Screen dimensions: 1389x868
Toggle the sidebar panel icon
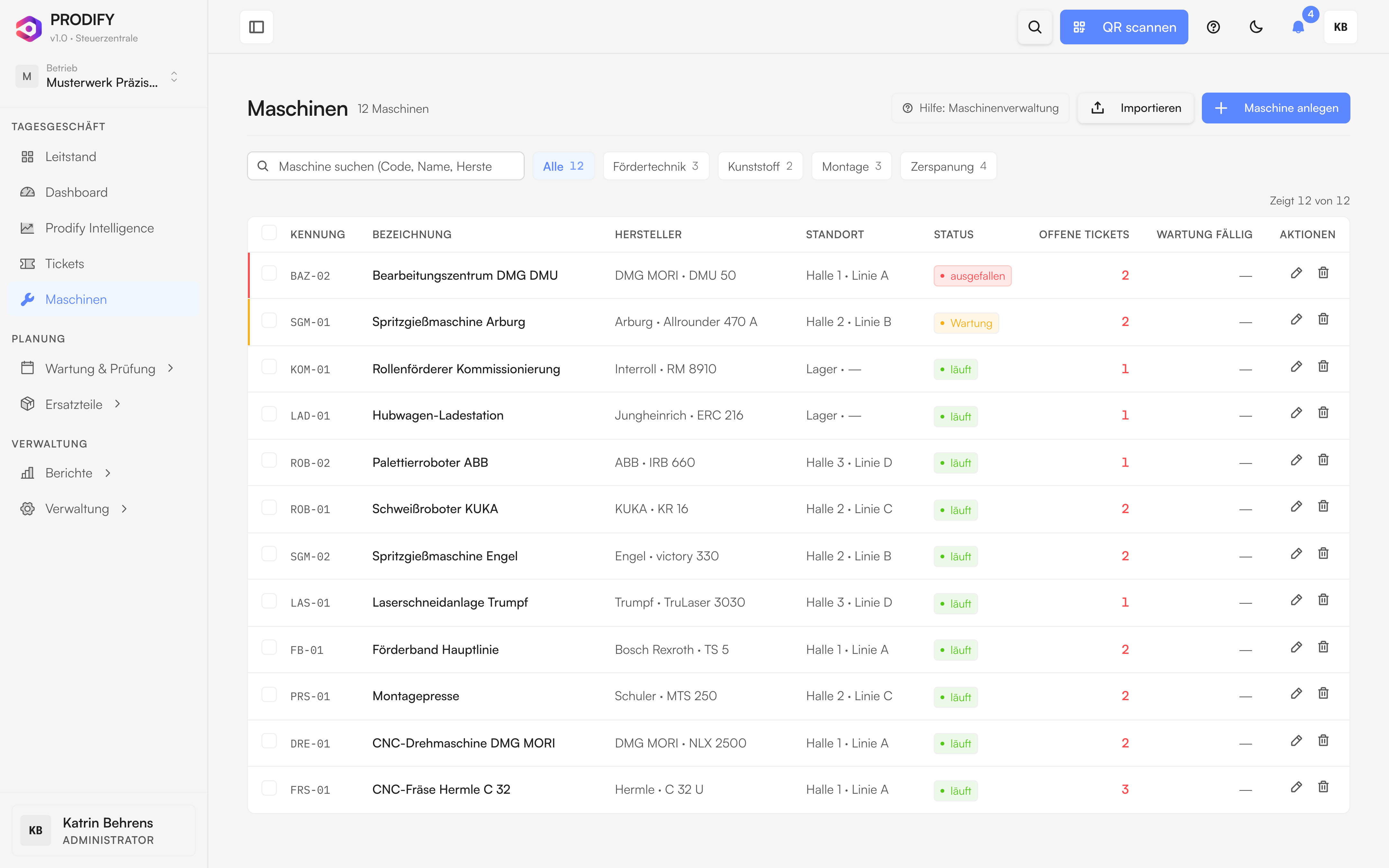pyautogui.click(x=256, y=27)
